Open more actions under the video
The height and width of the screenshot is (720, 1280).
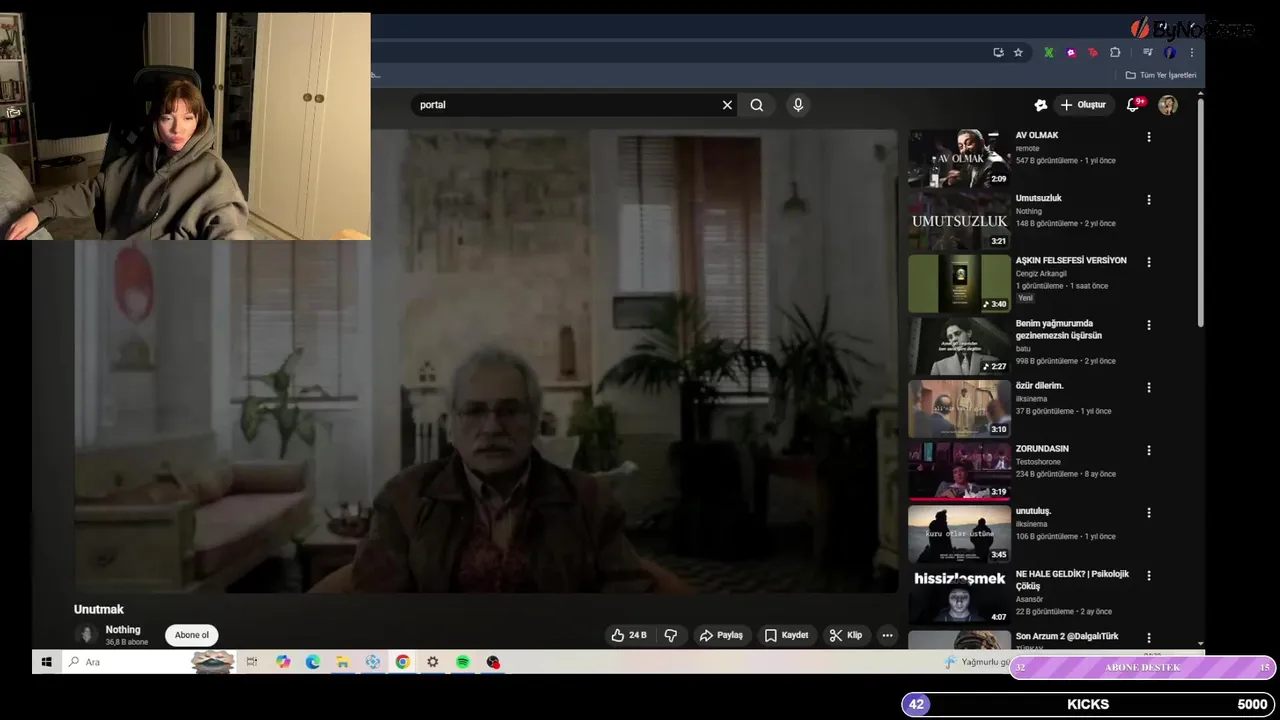[887, 635]
